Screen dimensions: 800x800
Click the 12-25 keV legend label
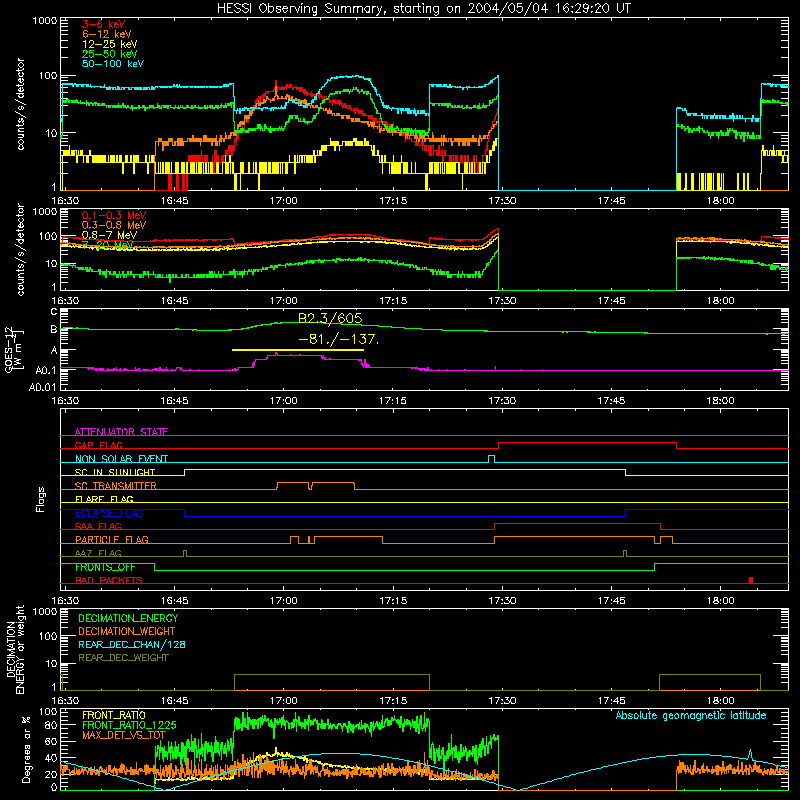109,44
